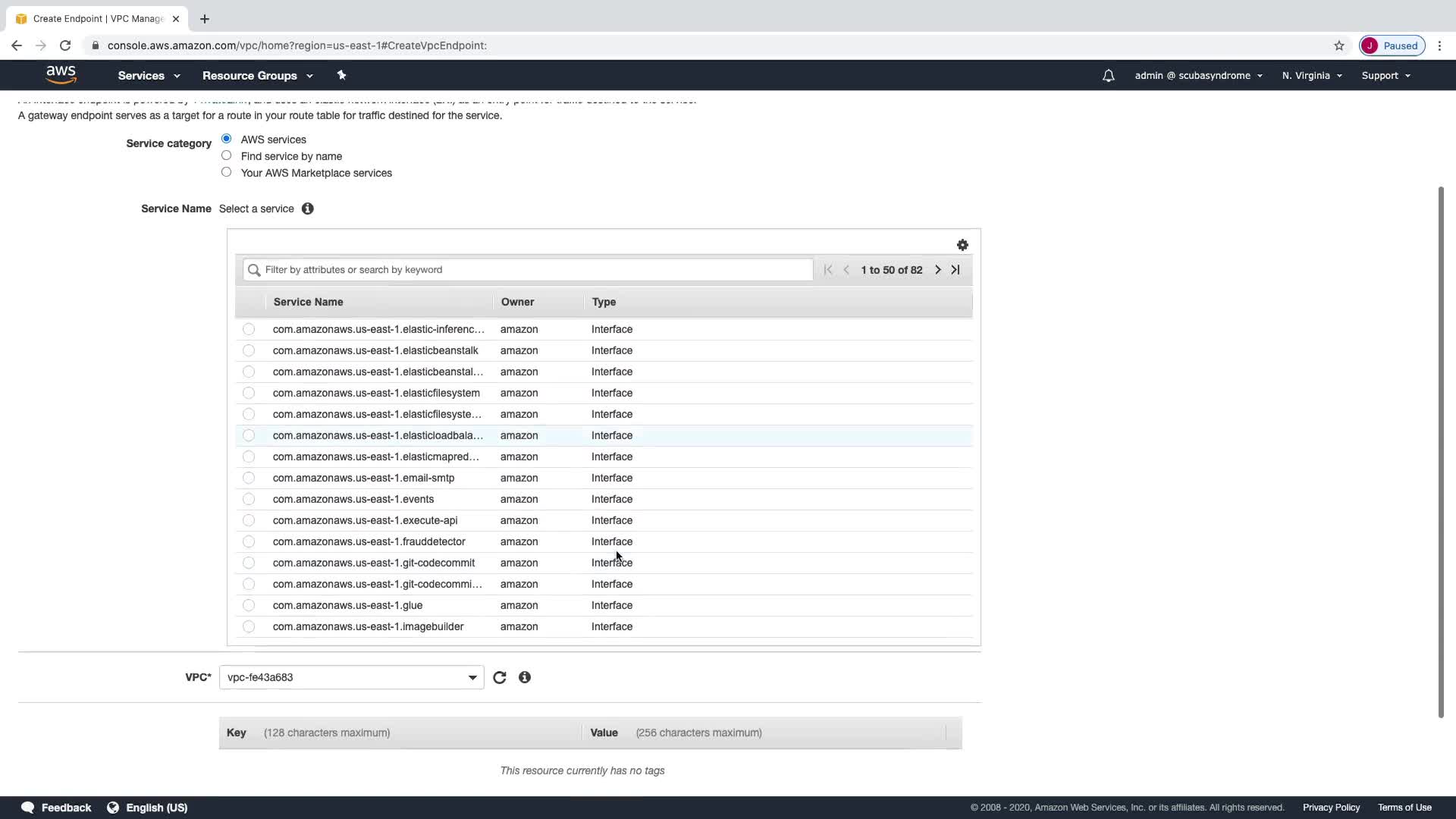Image resolution: width=1456 pixels, height=819 pixels.
Task: Click the Feedback button in footer
Action: [57, 808]
